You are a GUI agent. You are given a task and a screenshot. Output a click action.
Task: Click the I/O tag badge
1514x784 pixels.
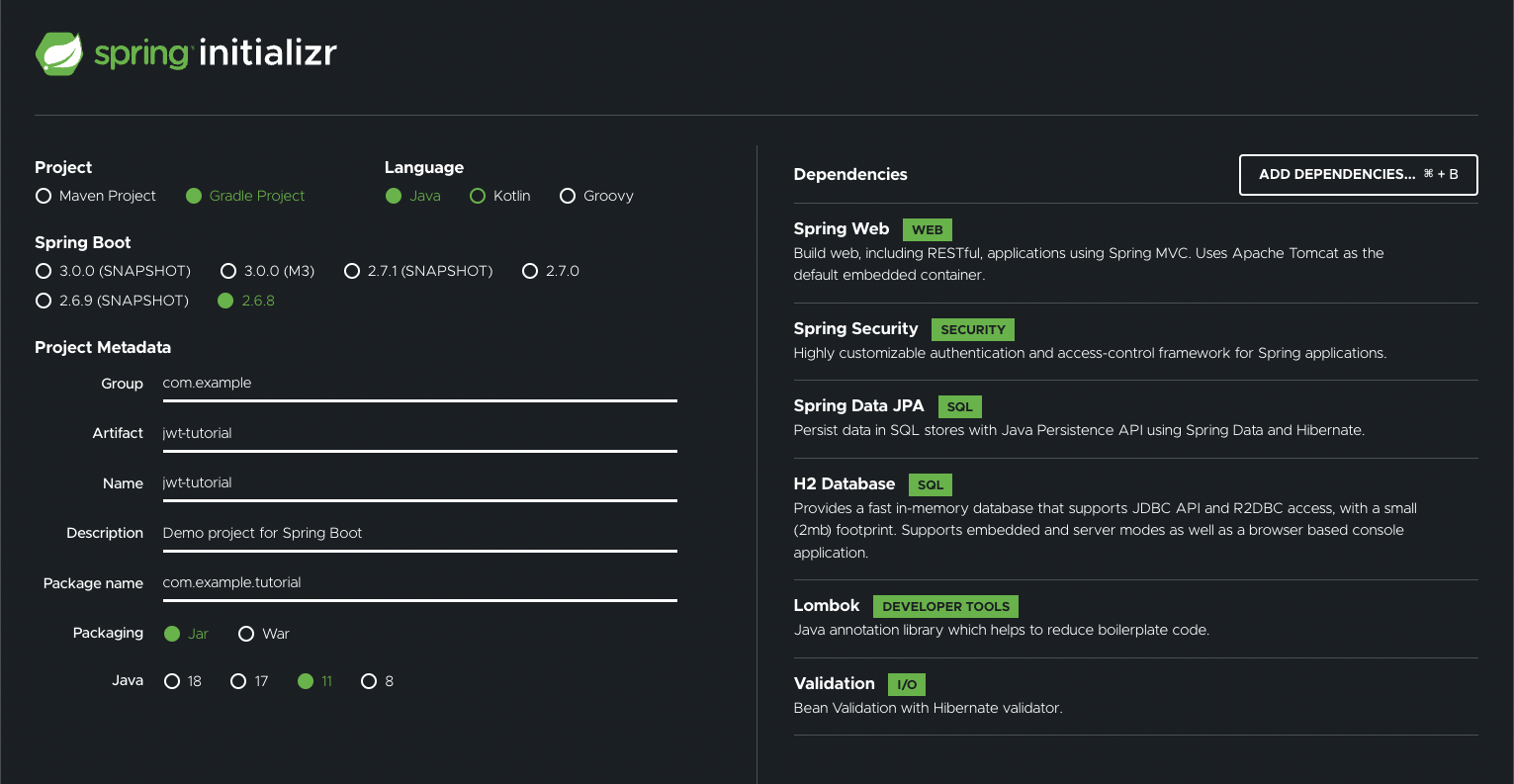coord(907,685)
